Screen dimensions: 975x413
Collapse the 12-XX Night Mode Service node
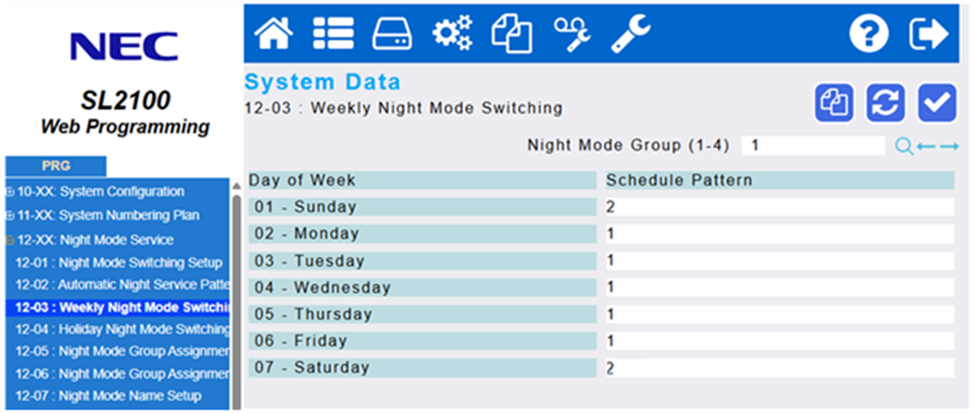point(9,240)
